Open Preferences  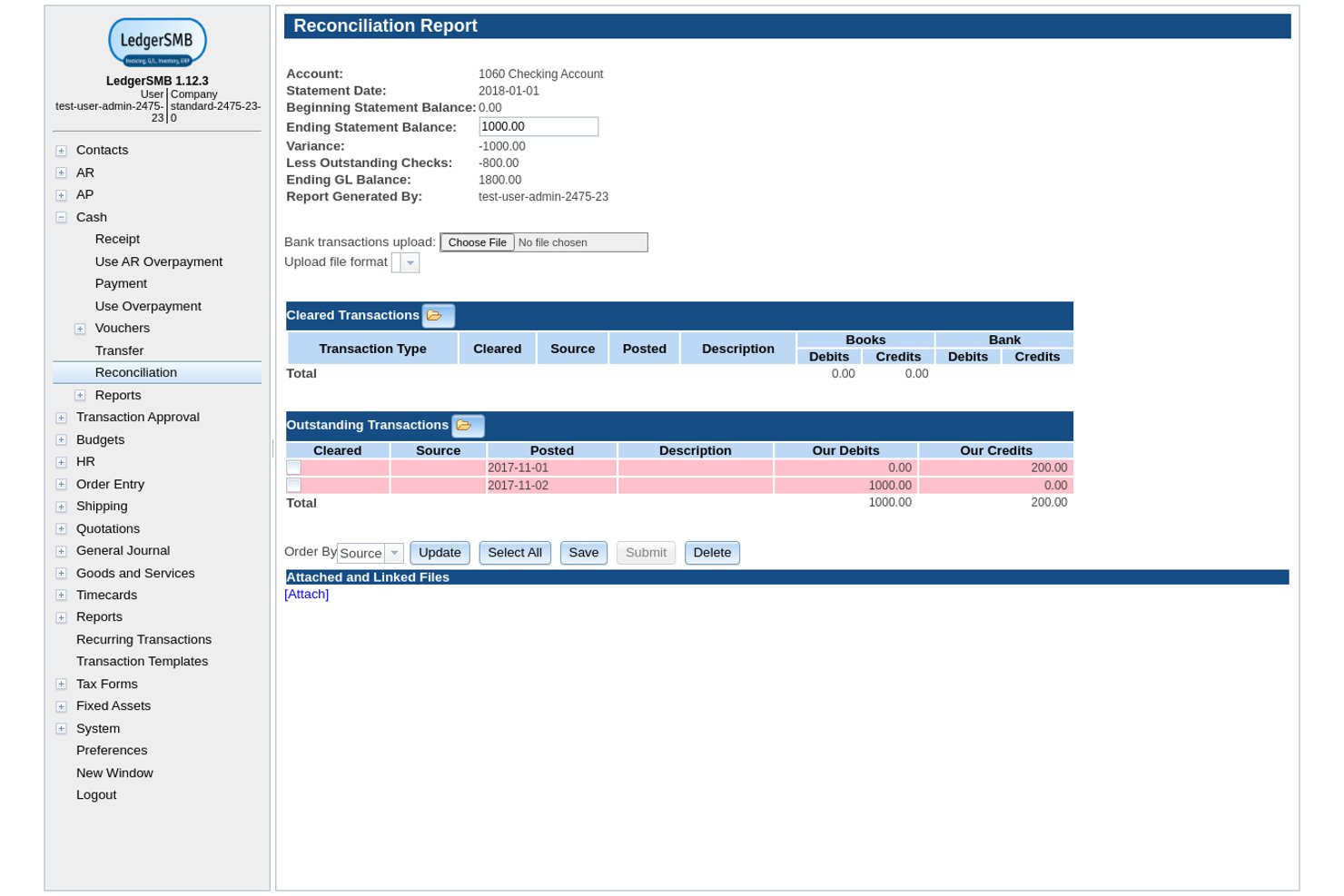[x=112, y=750]
